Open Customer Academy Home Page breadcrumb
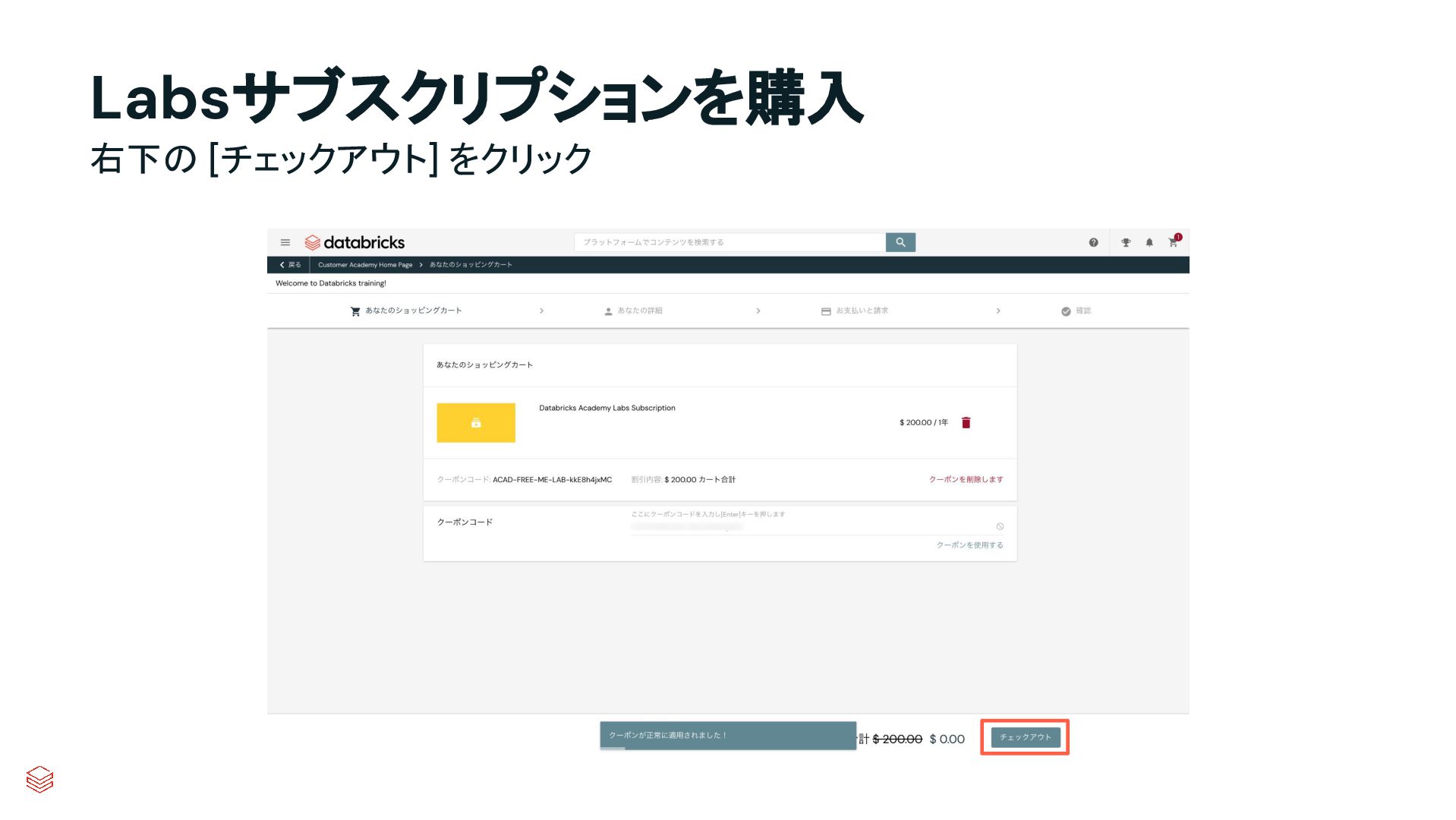Screen dimensions: 1456x820 365,265
